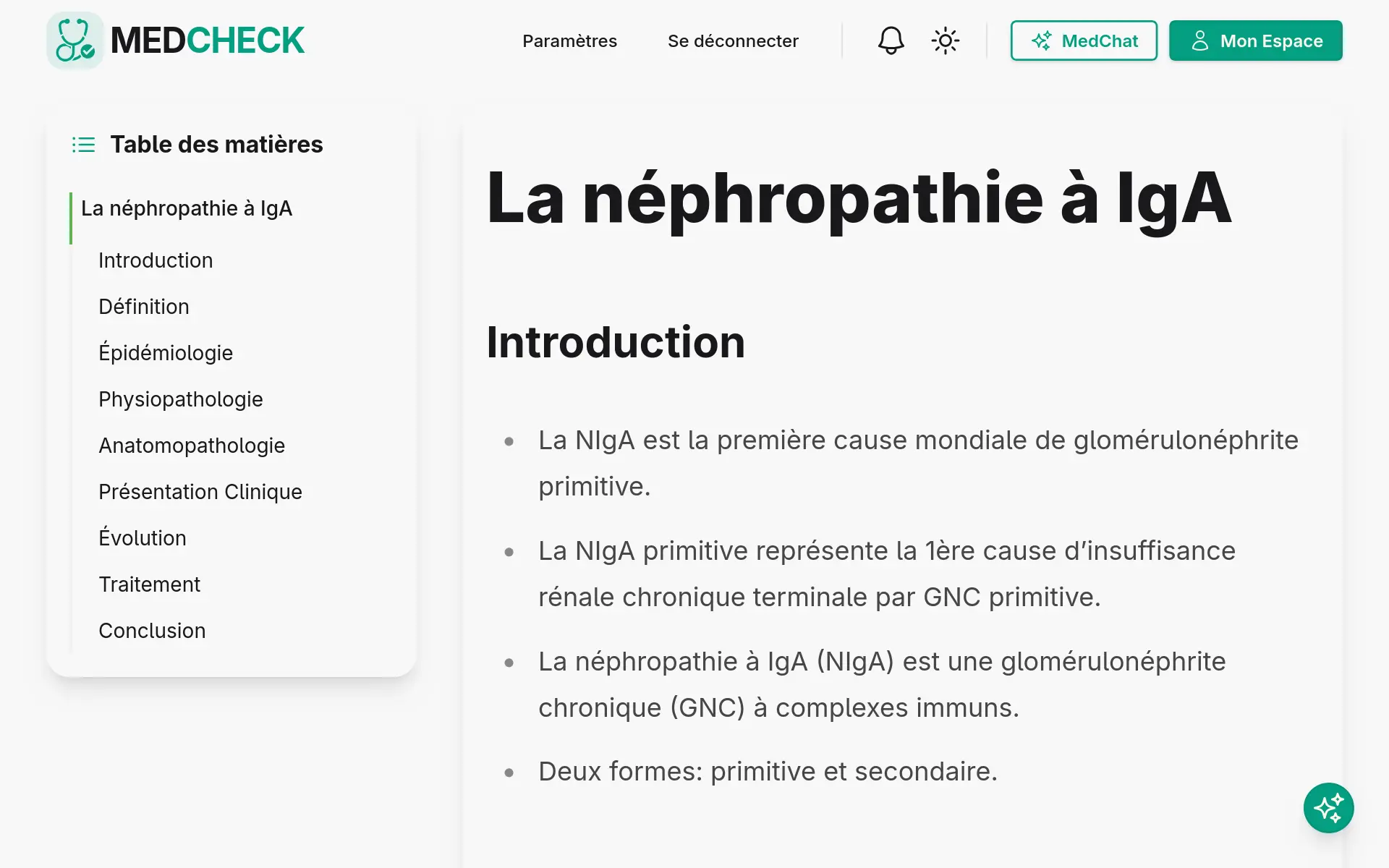The image size is (1389, 868).
Task: Go to the Traitement section
Action: tap(149, 584)
